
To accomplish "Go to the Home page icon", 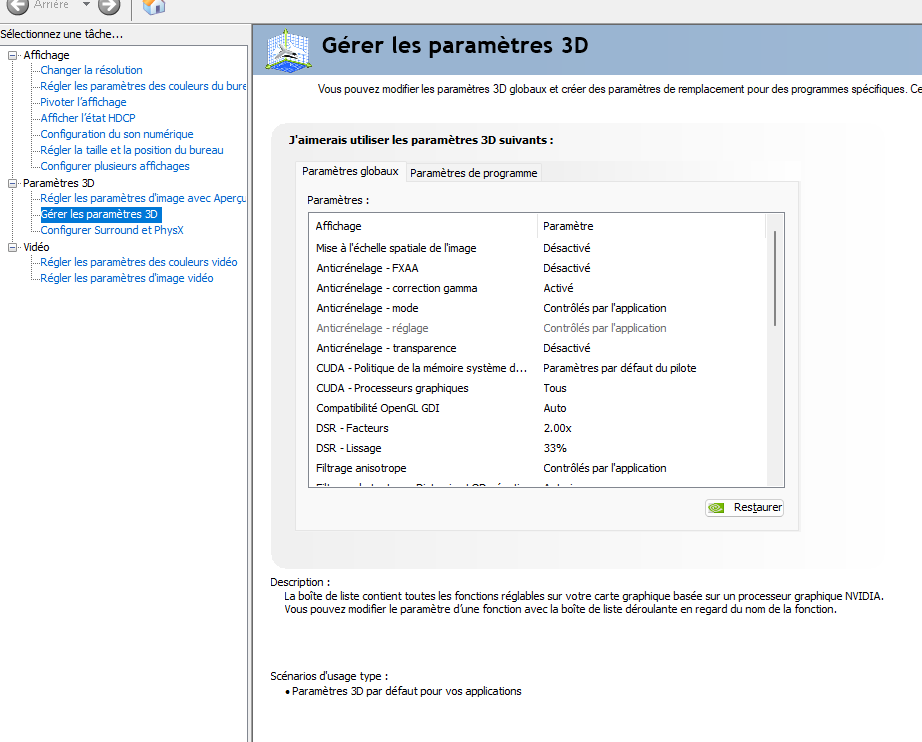I will 154,6.
